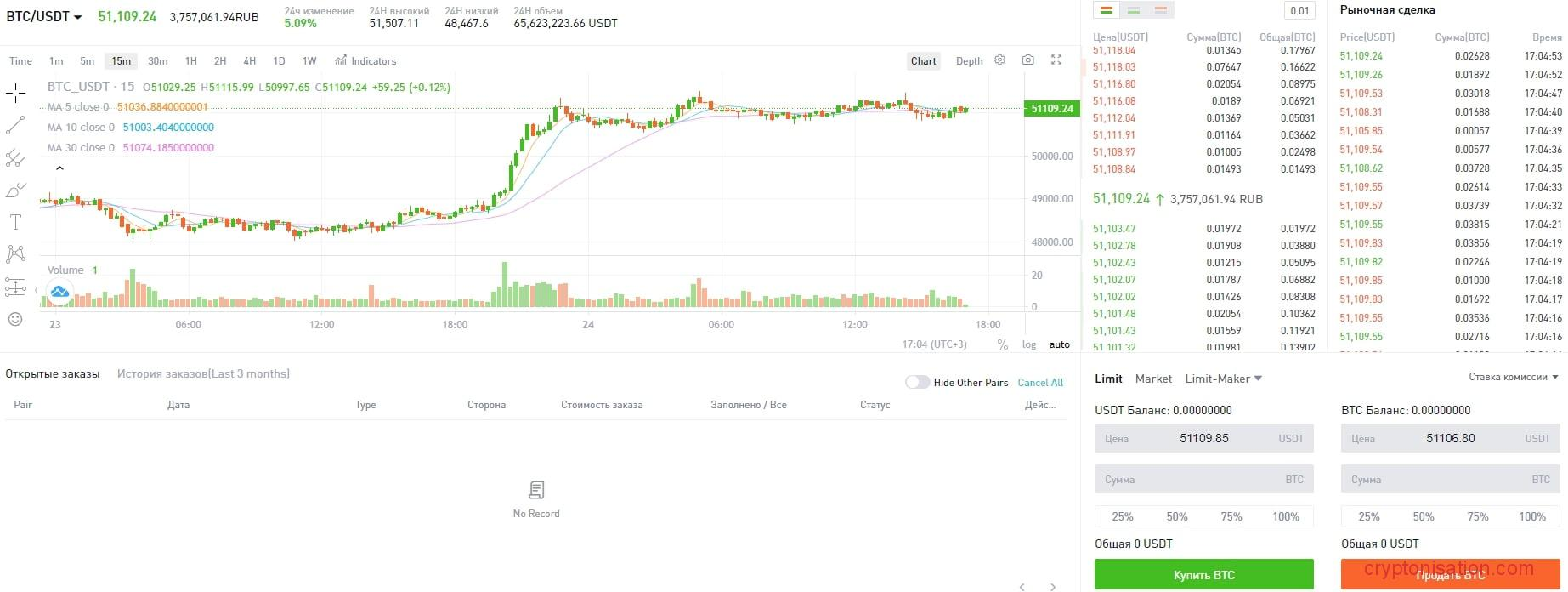Click the Cancel All link

(x=1040, y=383)
